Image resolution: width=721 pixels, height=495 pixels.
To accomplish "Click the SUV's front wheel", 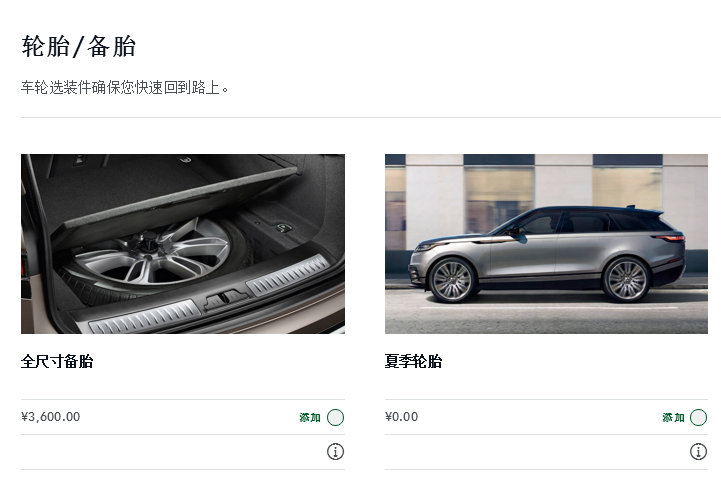I will point(452,280).
